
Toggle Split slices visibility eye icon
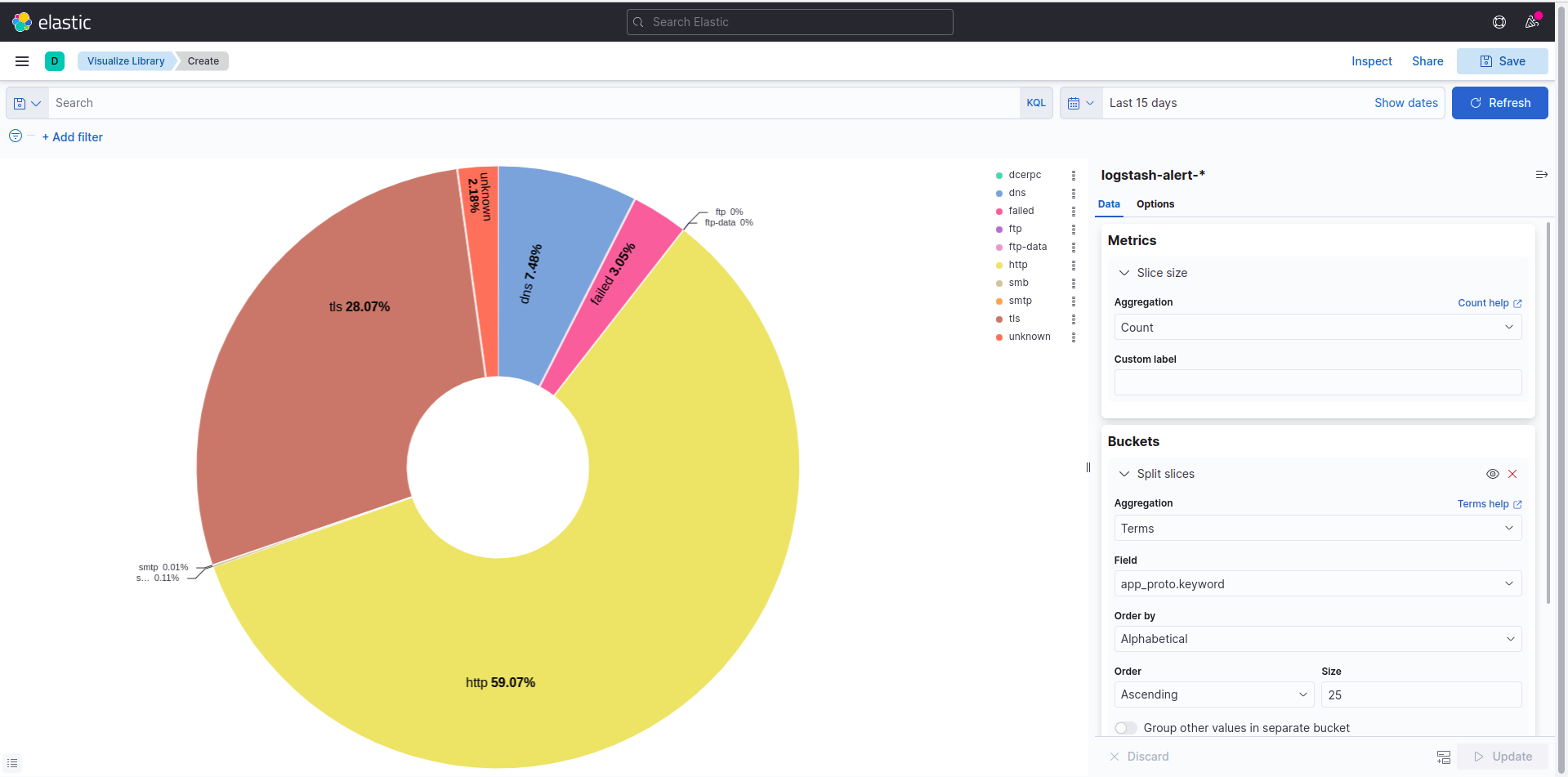1492,474
